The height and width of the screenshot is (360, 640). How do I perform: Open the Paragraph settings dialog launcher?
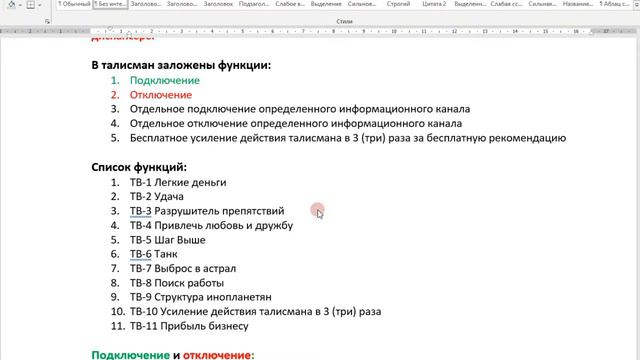point(47,21)
